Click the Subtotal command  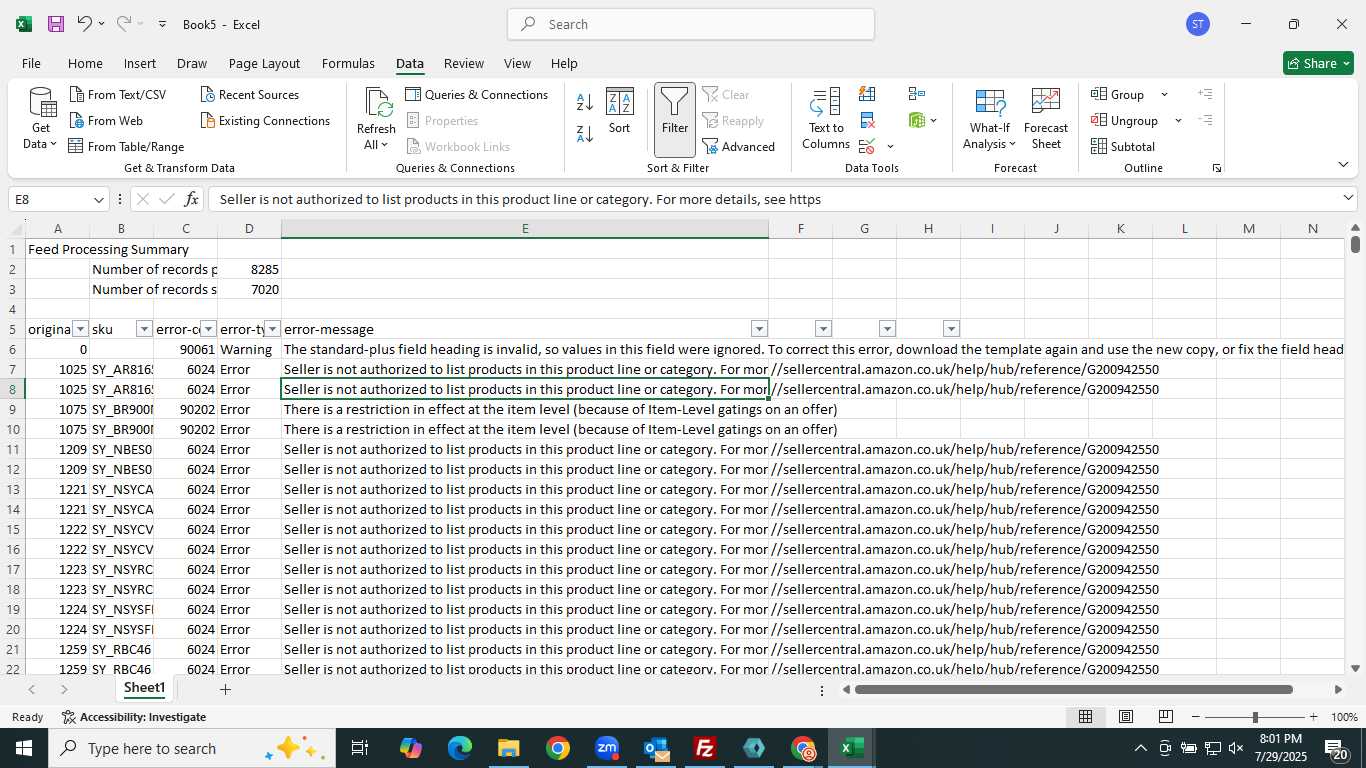1123,146
